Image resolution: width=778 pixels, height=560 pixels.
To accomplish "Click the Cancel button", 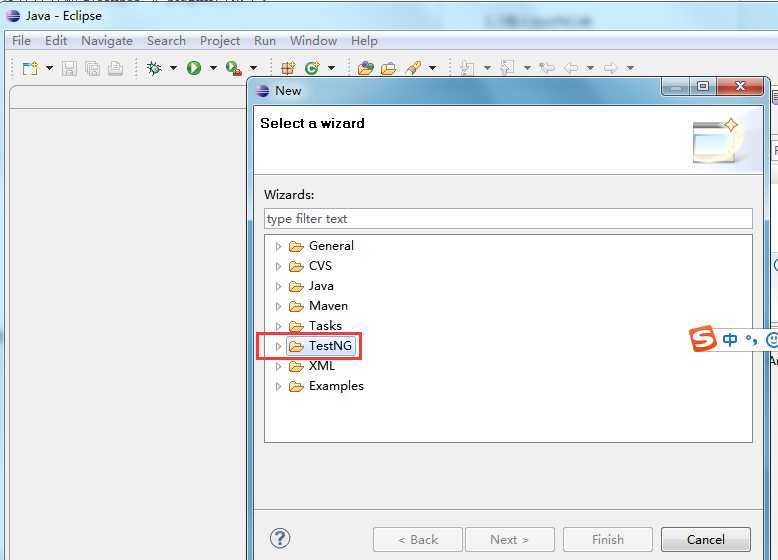I will pyautogui.click(x=706, y=540).
